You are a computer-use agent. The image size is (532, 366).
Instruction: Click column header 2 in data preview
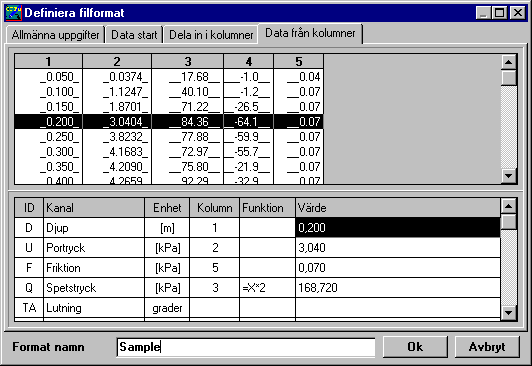click(117, 61)
